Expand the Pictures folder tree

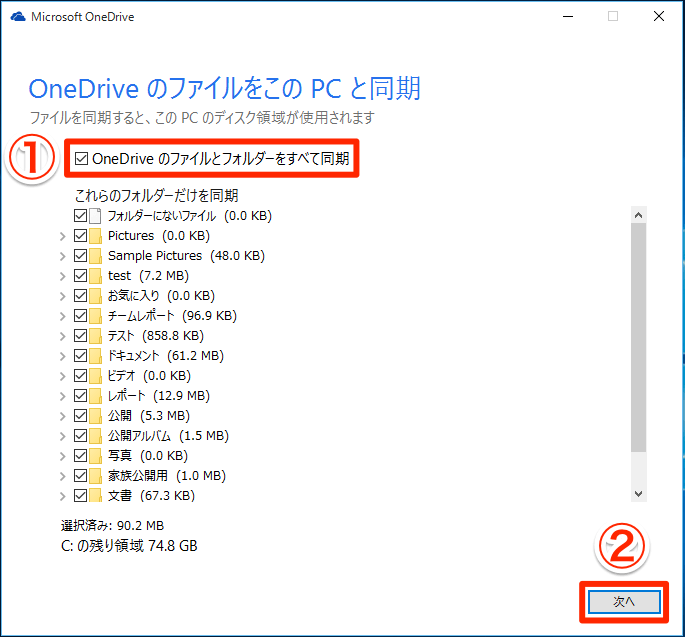tap(62, 236)
